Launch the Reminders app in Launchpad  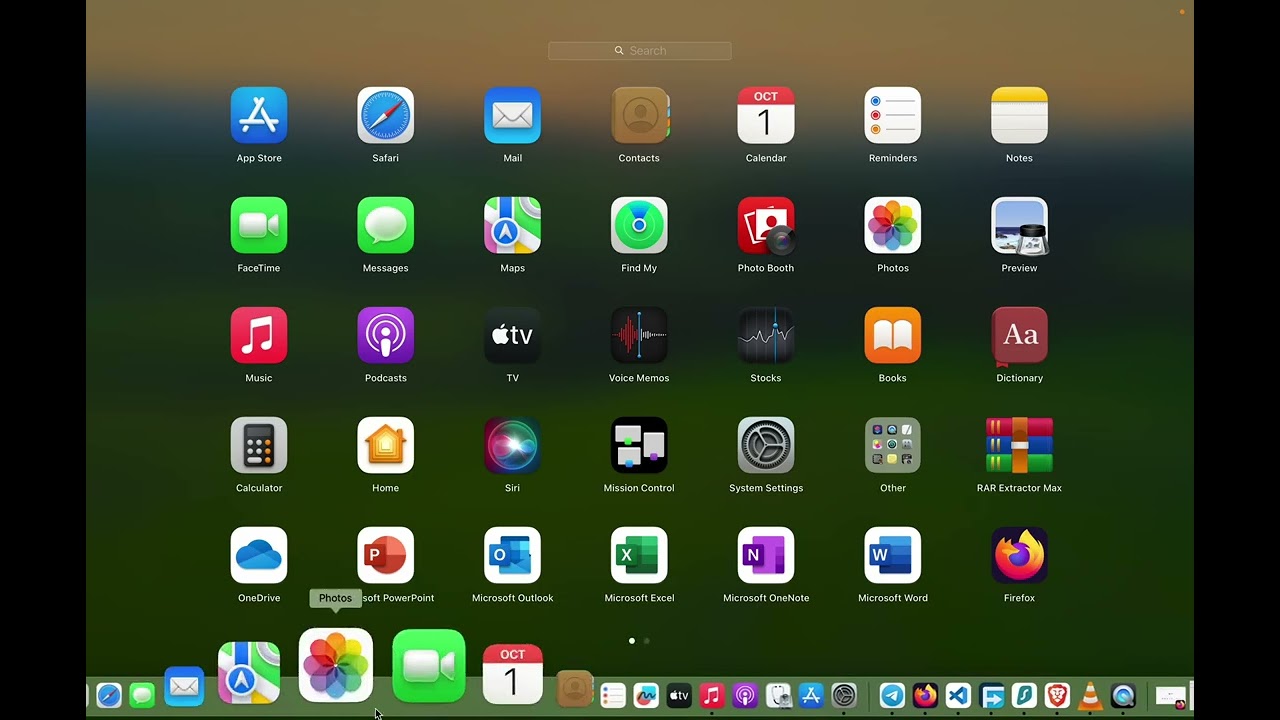pyautogui.click(x=892, y=115)
